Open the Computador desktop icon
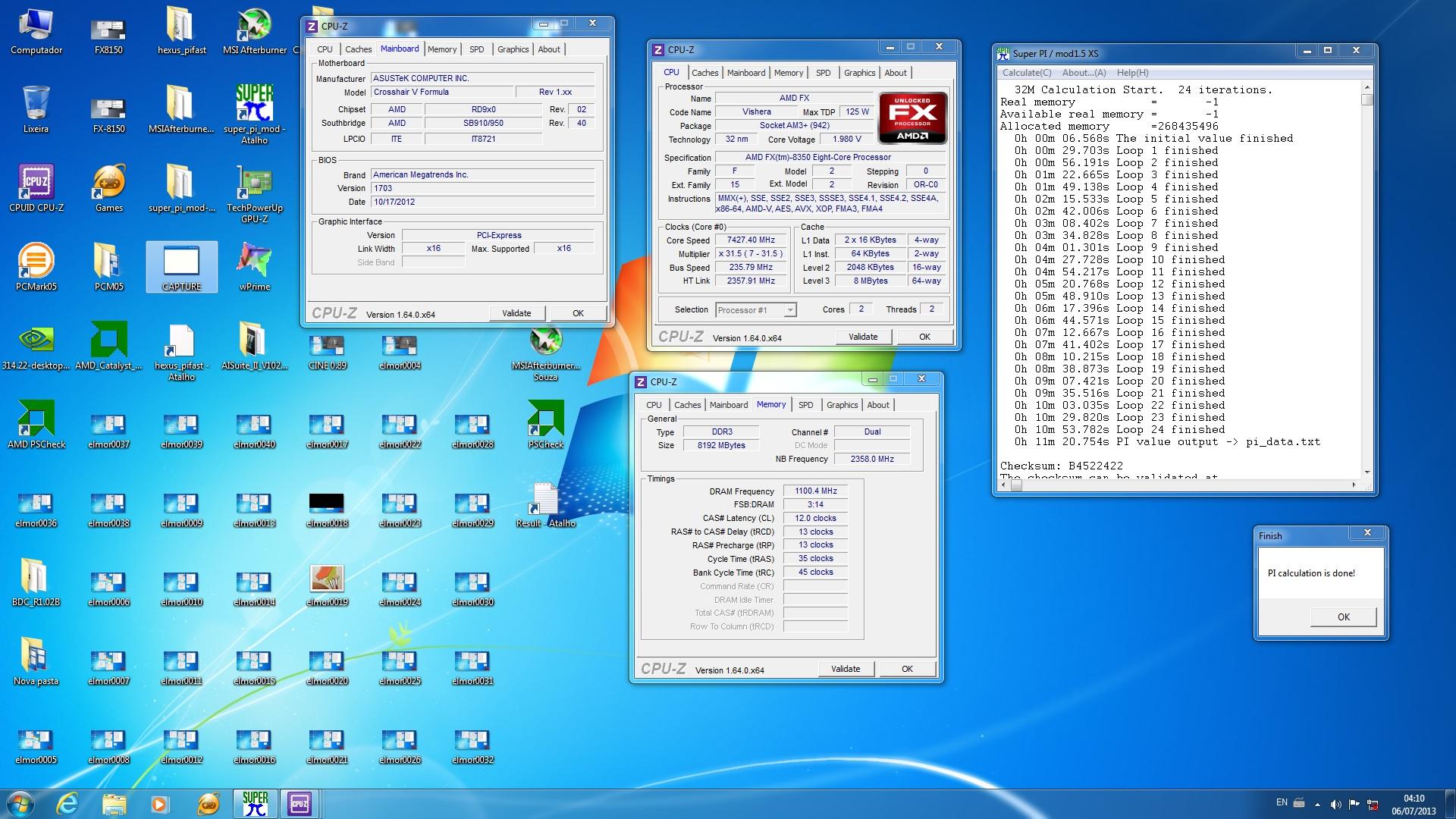Screen dimensions: 1456x819 point(36,33)
